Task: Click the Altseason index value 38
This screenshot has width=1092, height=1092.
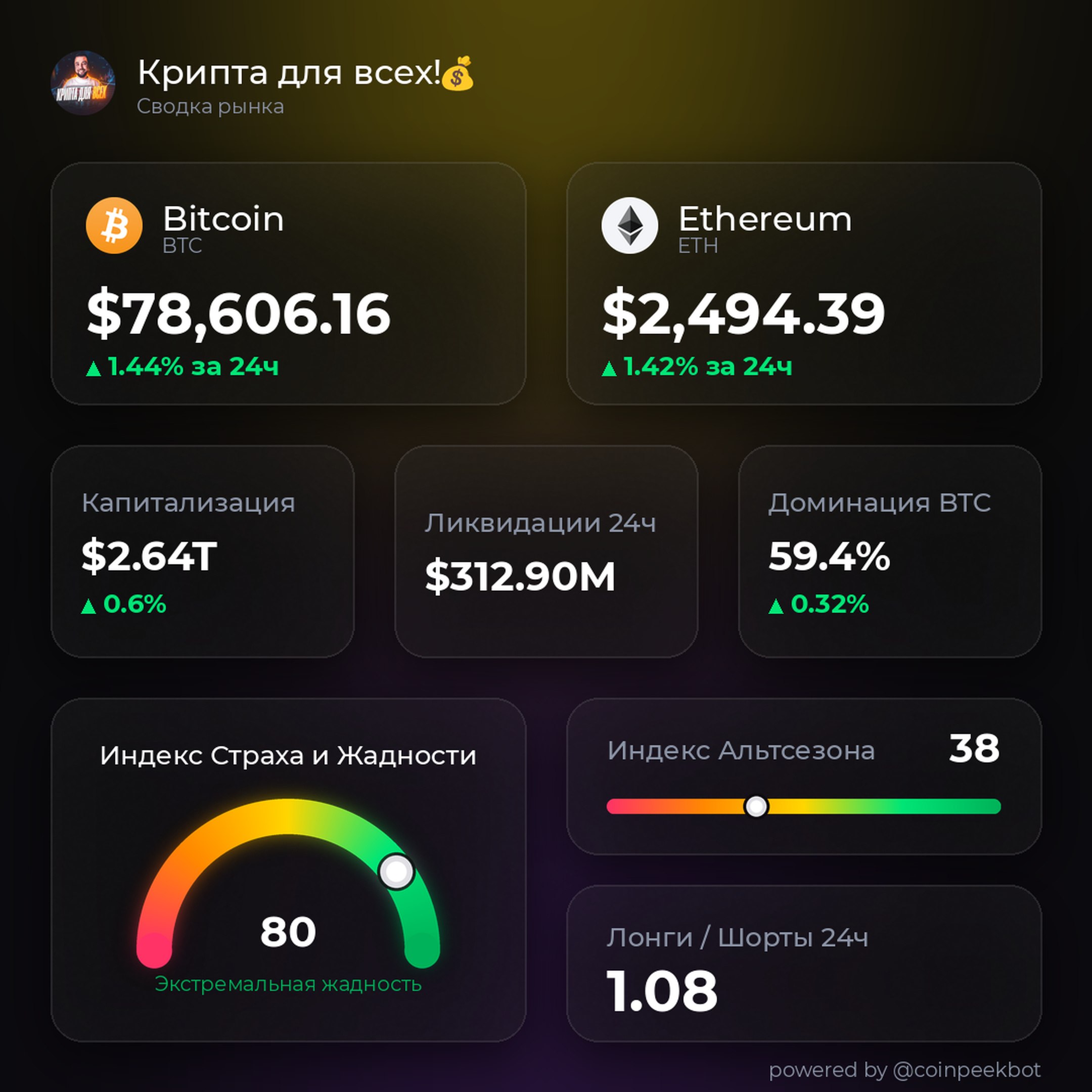Action: click(x=974, y=749)
